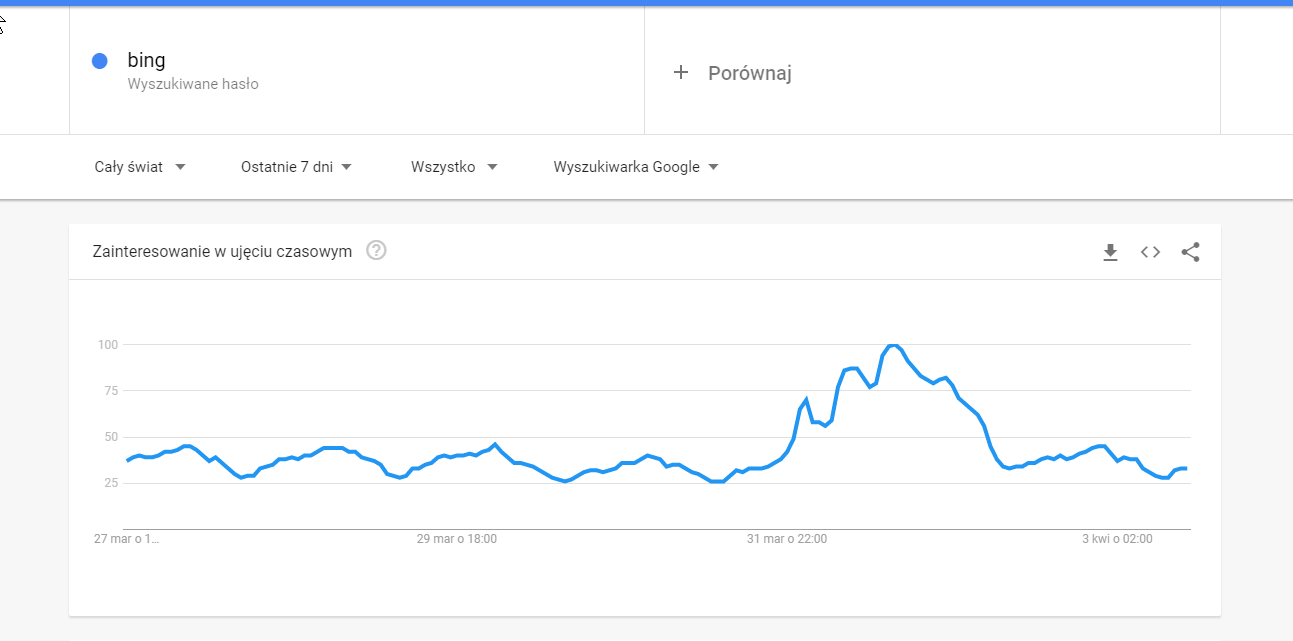The width and height of the screenshot is (1293, 641).
Task: Click the 27 mar axis start label
Action: coord(126,539)
